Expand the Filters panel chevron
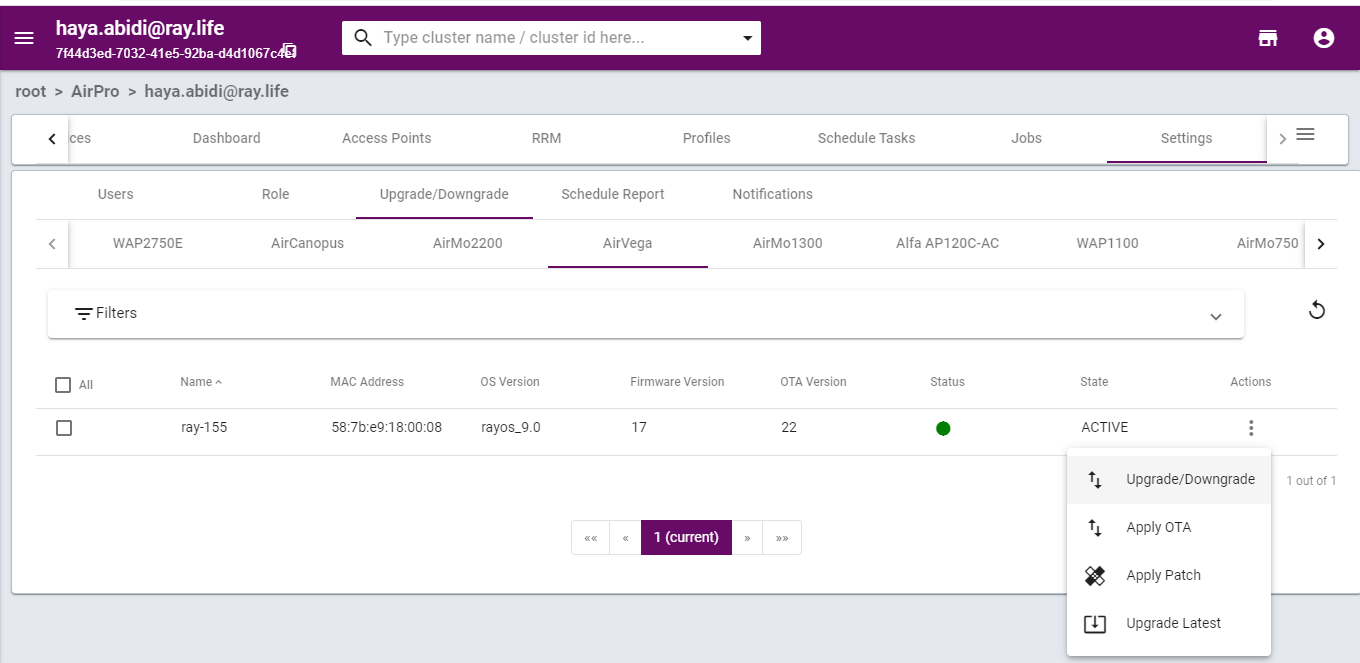Screen dimensions: 1360x663 (x=1216, y=316)
